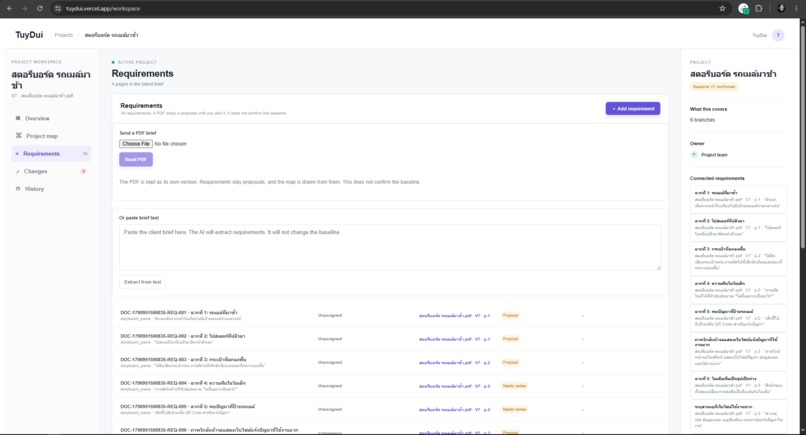Viewport: 806px width, 435px height.
Task: Click the red count badge next to Changes
Action: coord(83,171)
